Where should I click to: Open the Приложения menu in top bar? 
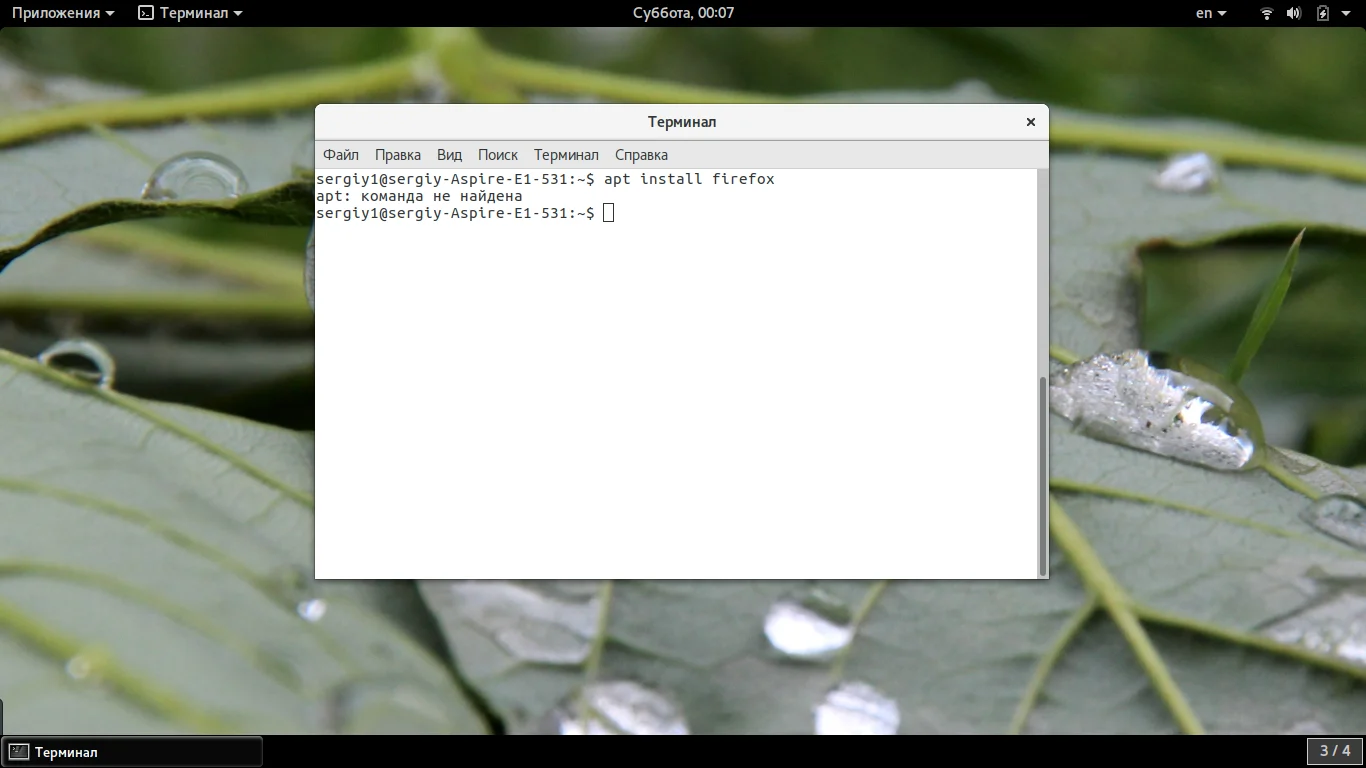pyautogui.click(x=62, y=13)
